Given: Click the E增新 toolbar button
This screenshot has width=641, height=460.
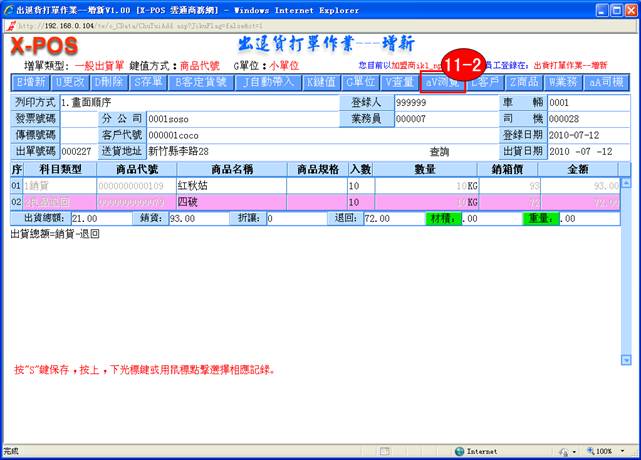Looking at the screenshot, I should pos(31,82).
